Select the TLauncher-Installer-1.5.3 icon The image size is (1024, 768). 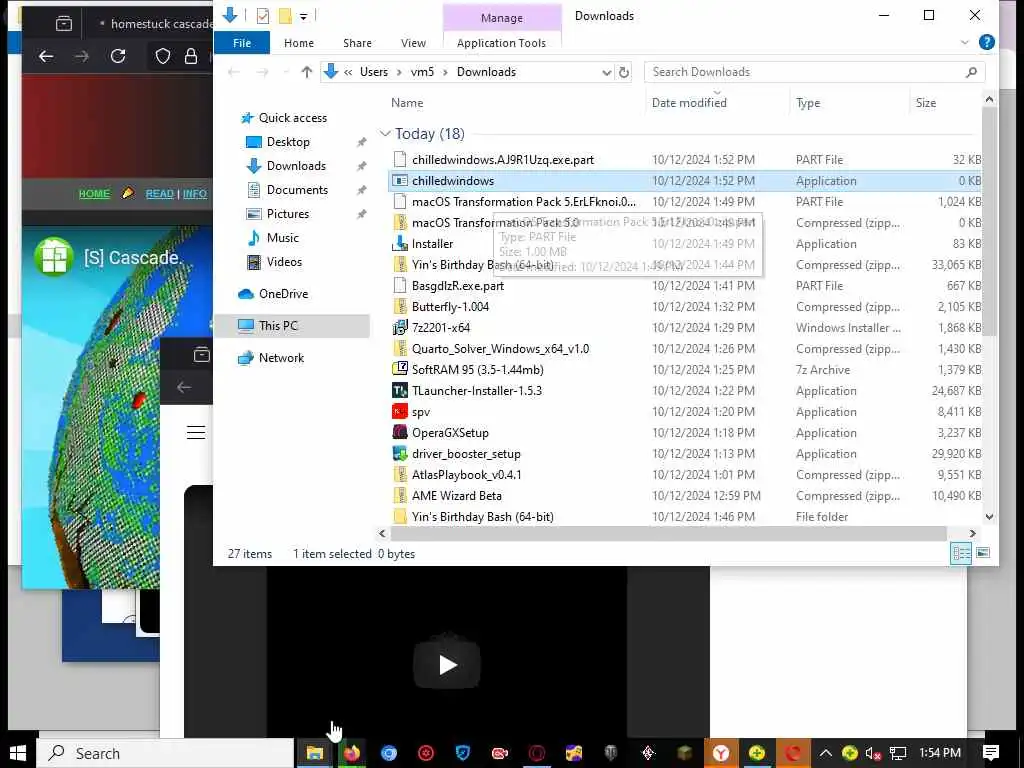coord(400,391)
